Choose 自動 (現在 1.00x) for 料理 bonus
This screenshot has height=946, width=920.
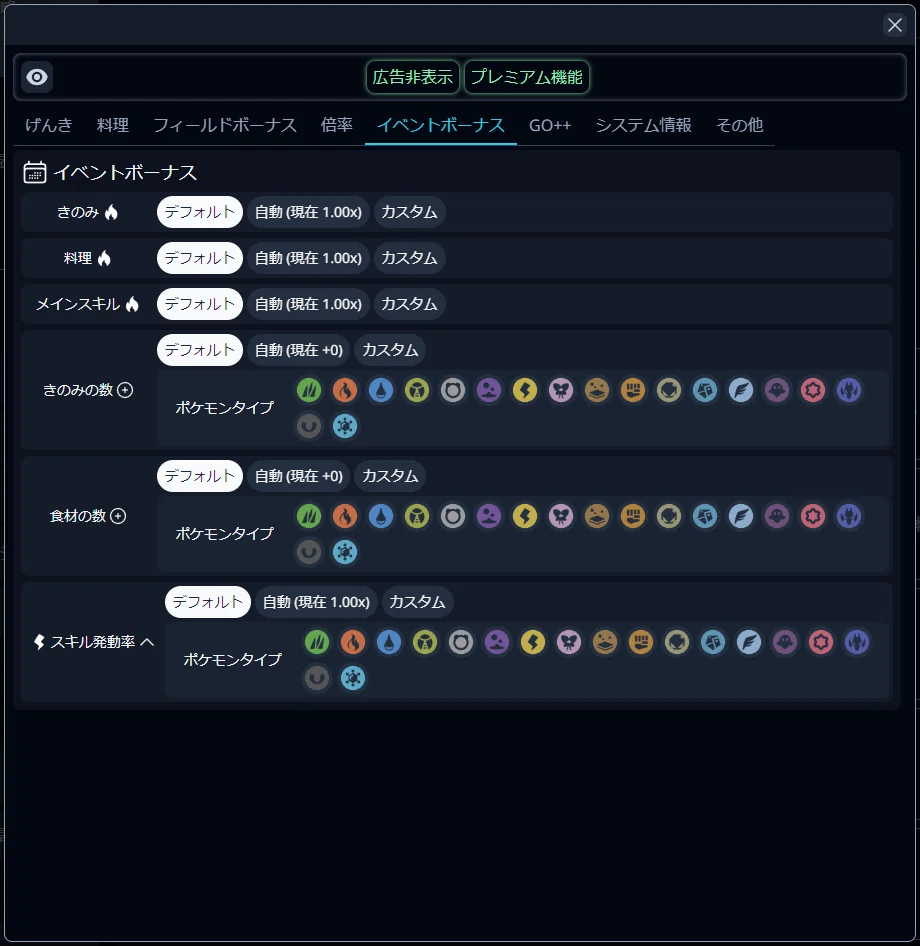pyautogui.click(x=308, y=258)
